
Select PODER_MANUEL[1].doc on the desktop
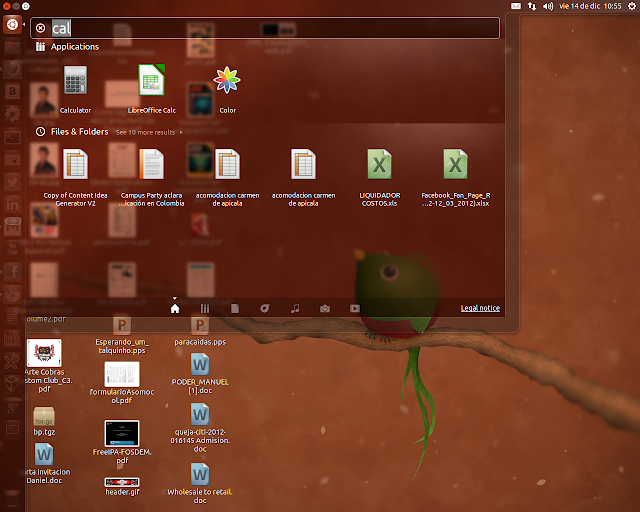[200, 374]
